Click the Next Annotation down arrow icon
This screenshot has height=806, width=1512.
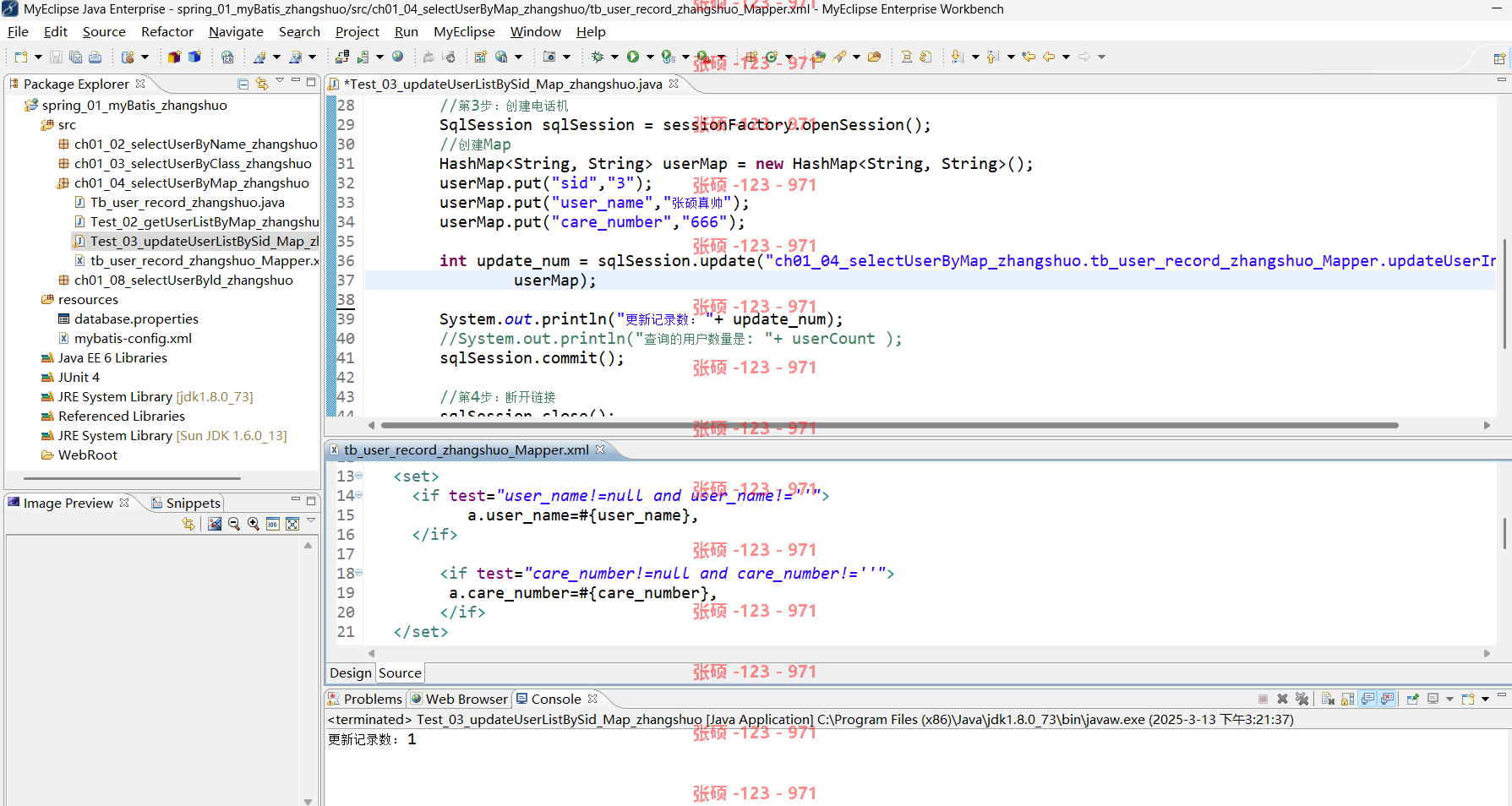click(x=957, y=57)
